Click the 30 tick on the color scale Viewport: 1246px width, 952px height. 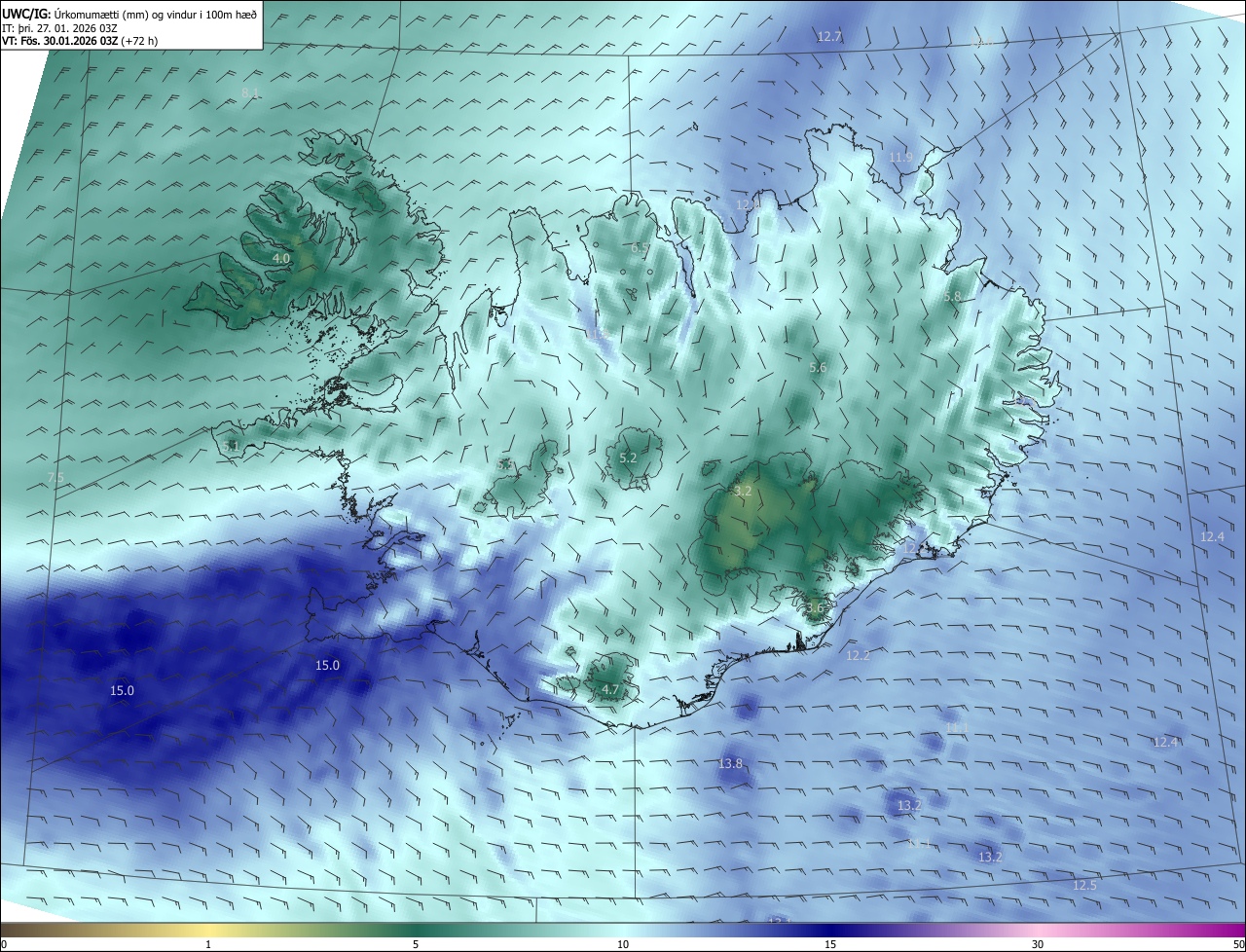[1038, 944]
